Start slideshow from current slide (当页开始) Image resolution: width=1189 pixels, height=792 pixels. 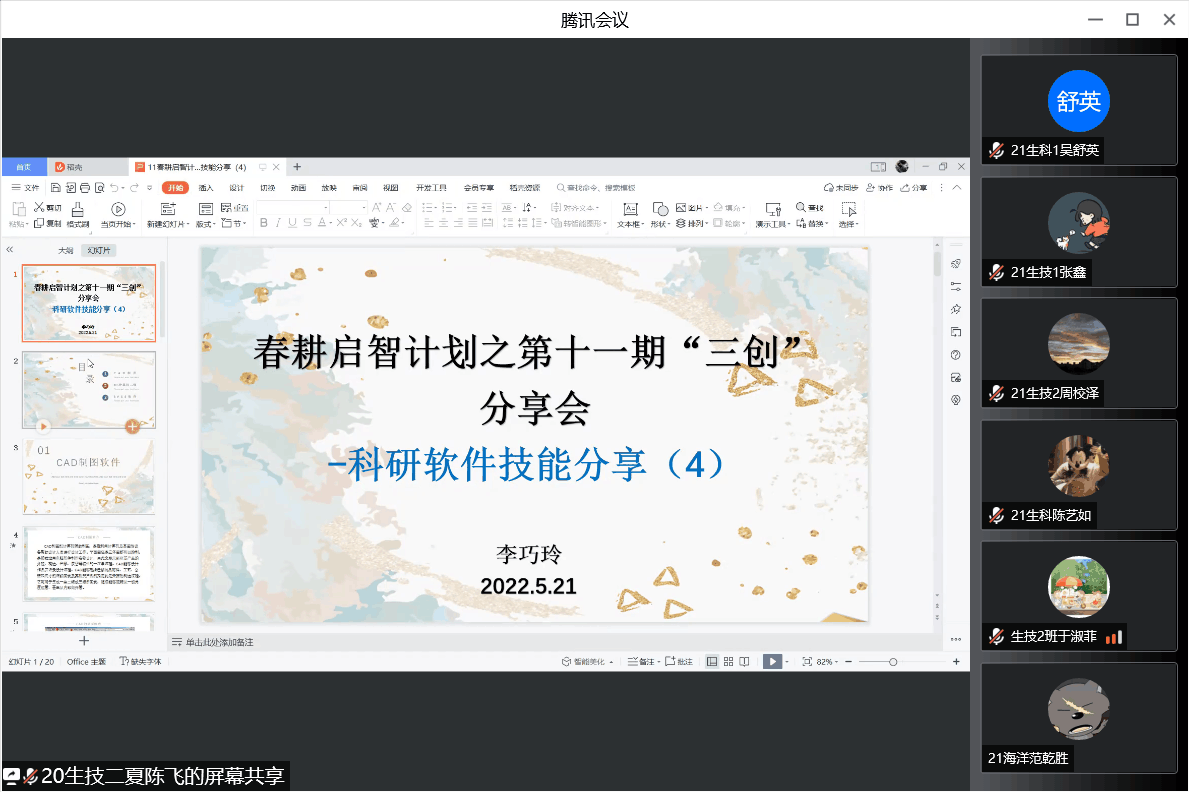tap(117, 209)
